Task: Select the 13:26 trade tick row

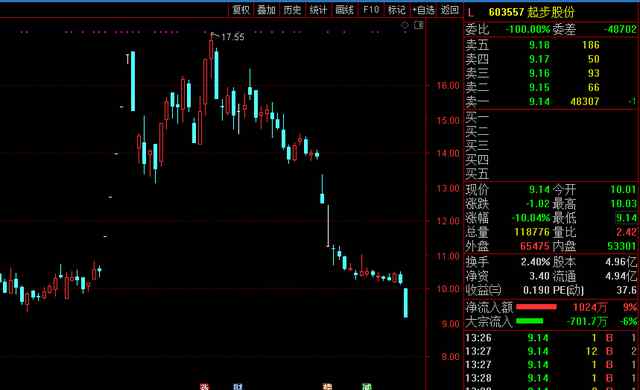Action: 551,338
